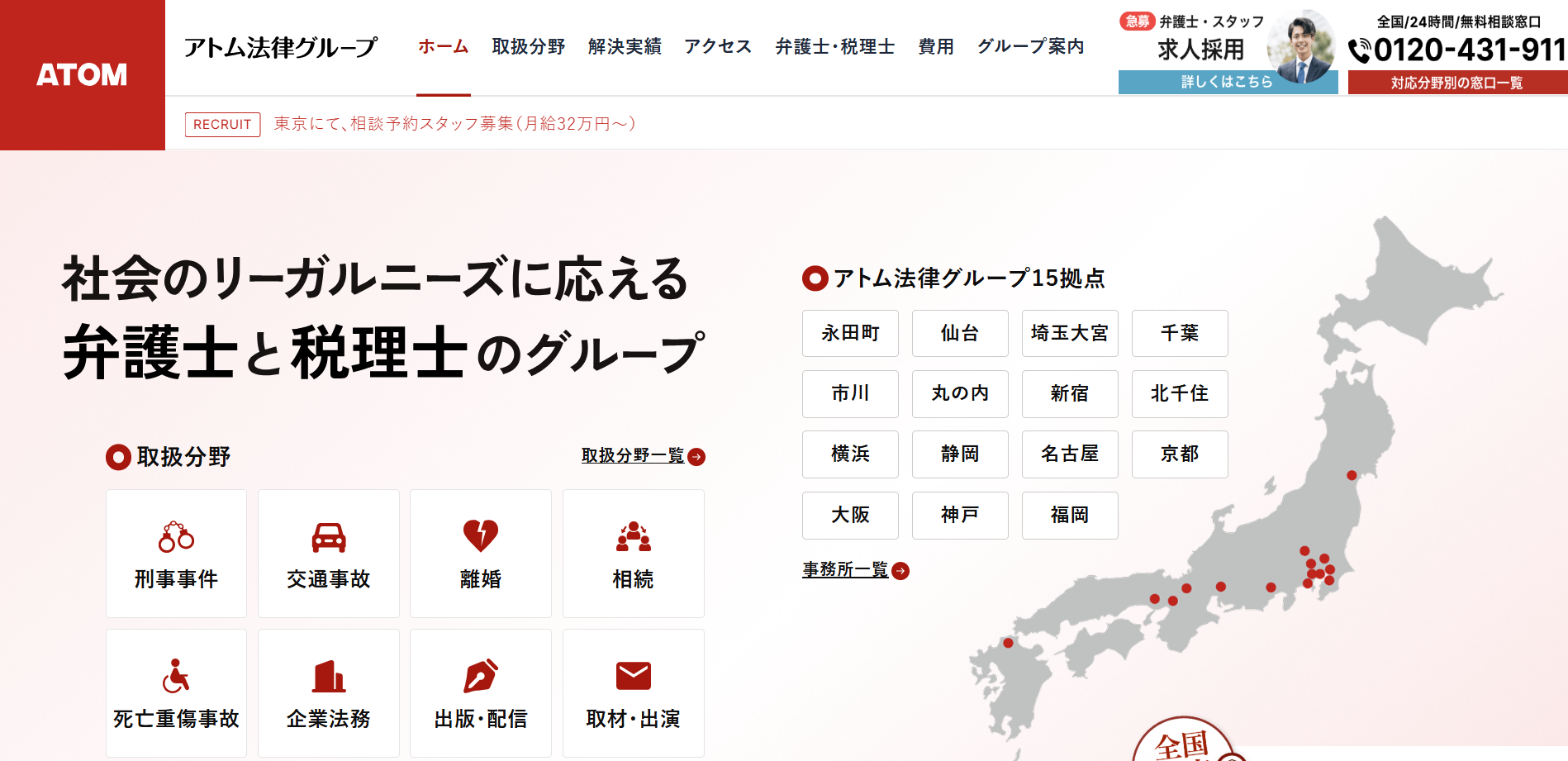The width and height of the screenshot is (1568, 761).
Task: Open the 費用 menu item
Action: pos(936,46)
